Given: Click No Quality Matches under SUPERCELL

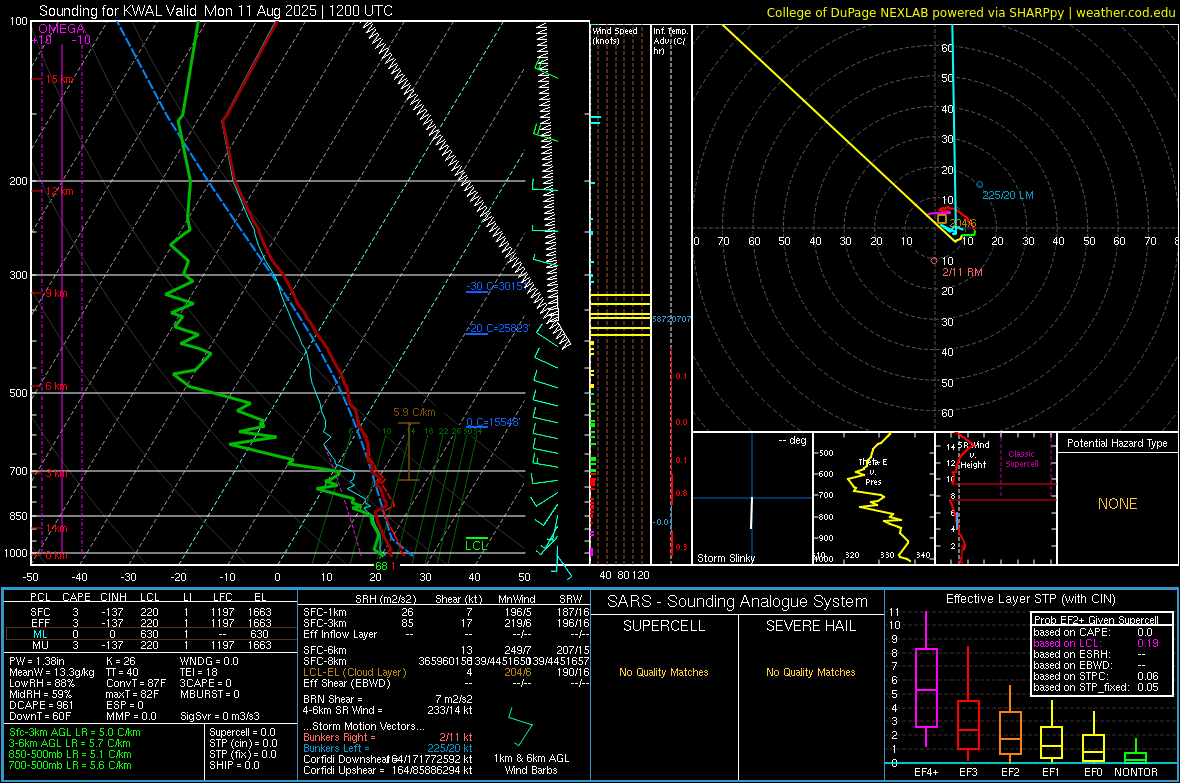Looking at the screenshot, I should coord(664,672).
